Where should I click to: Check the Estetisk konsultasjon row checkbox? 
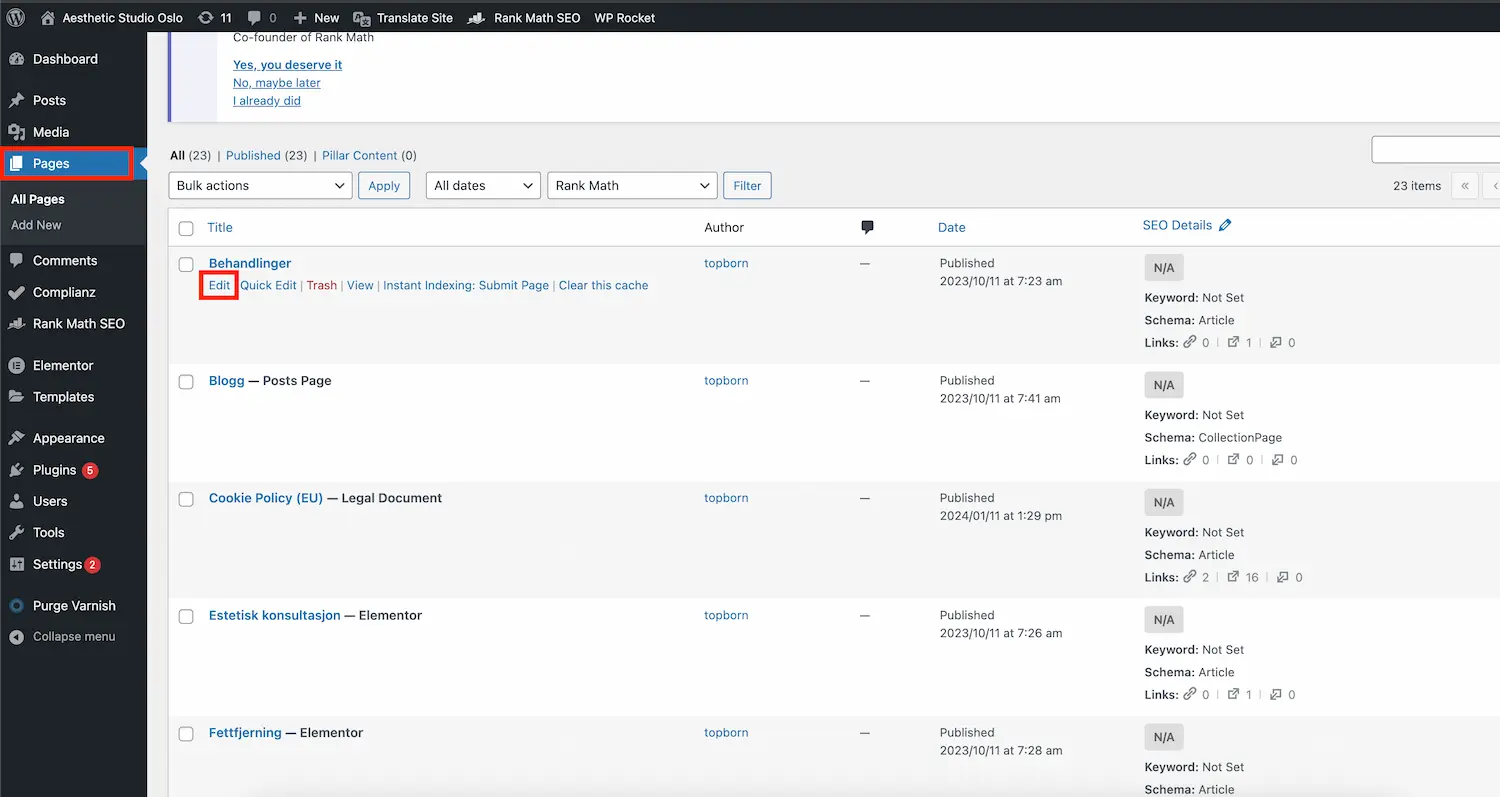186,616
